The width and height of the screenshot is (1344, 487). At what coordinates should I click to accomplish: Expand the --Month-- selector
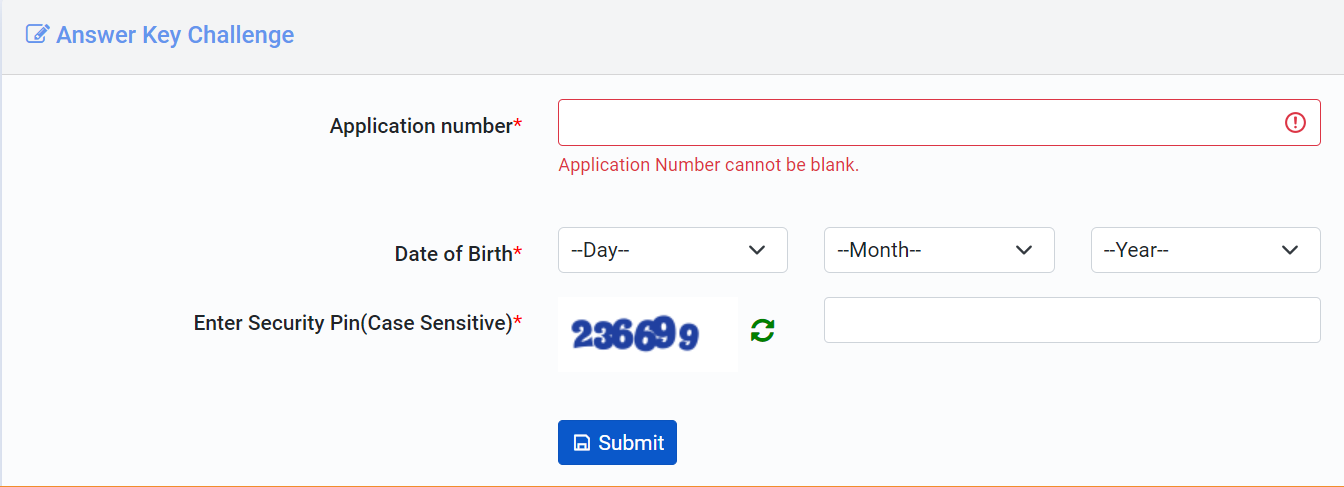pos(938,250)
